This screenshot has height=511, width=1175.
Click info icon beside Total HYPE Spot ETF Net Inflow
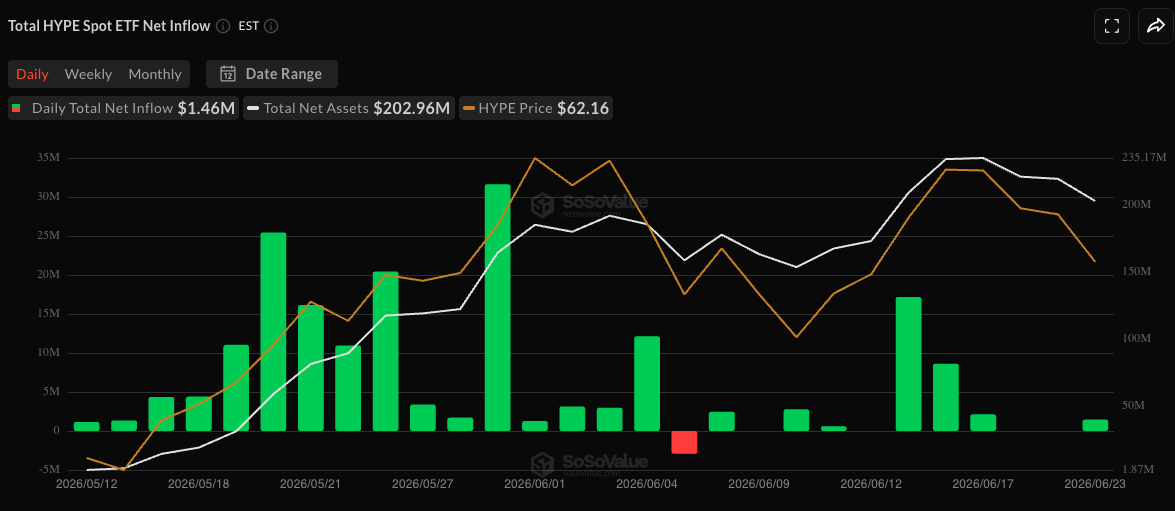tap(223, 26)
